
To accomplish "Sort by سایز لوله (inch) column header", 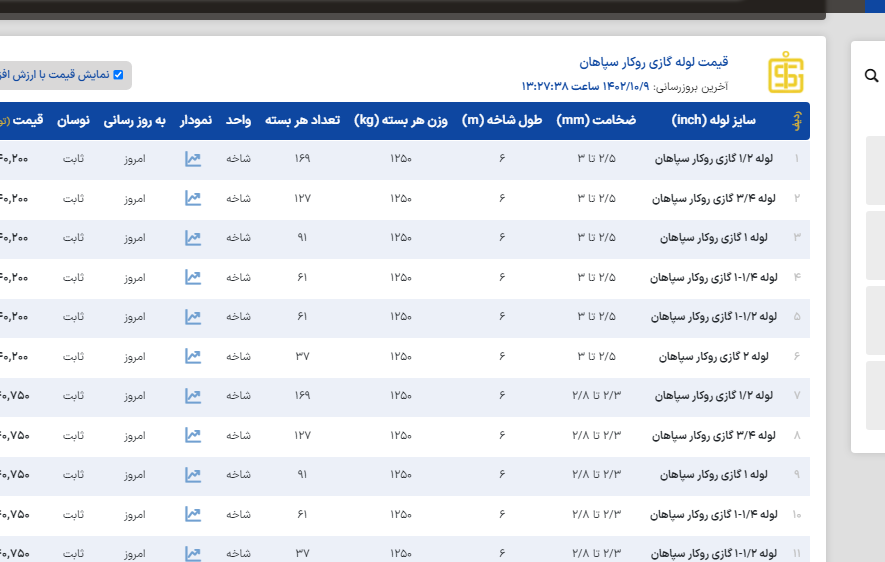I will (x=715, y=121).
